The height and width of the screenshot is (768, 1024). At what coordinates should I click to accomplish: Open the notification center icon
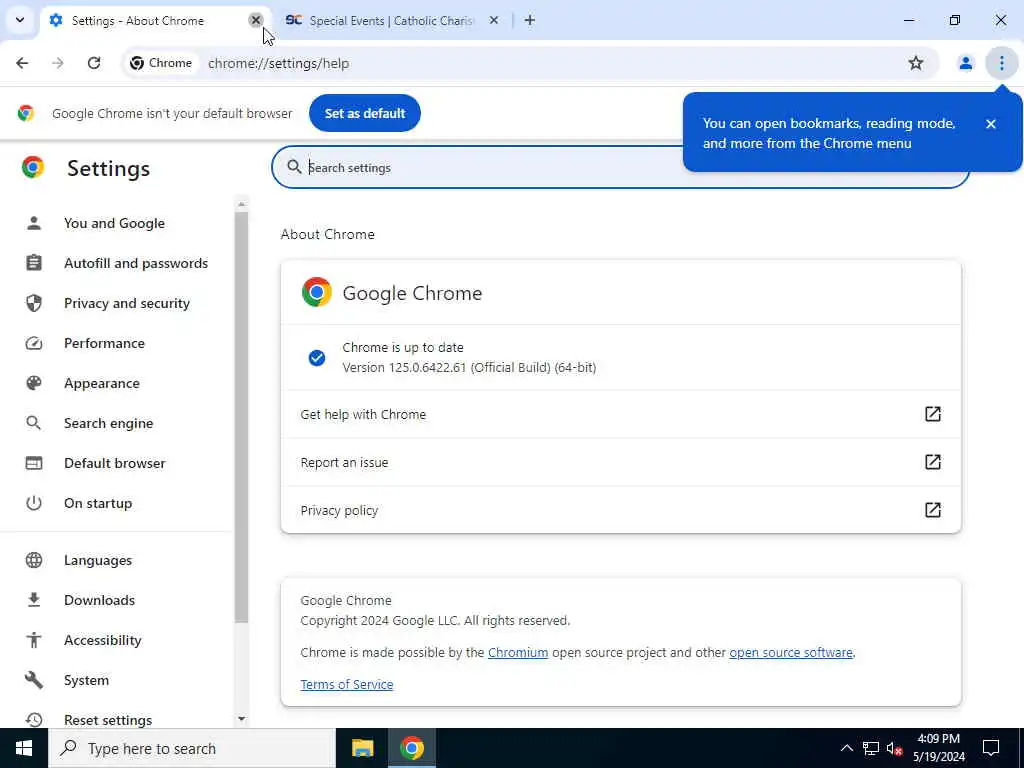coord(991,748)
